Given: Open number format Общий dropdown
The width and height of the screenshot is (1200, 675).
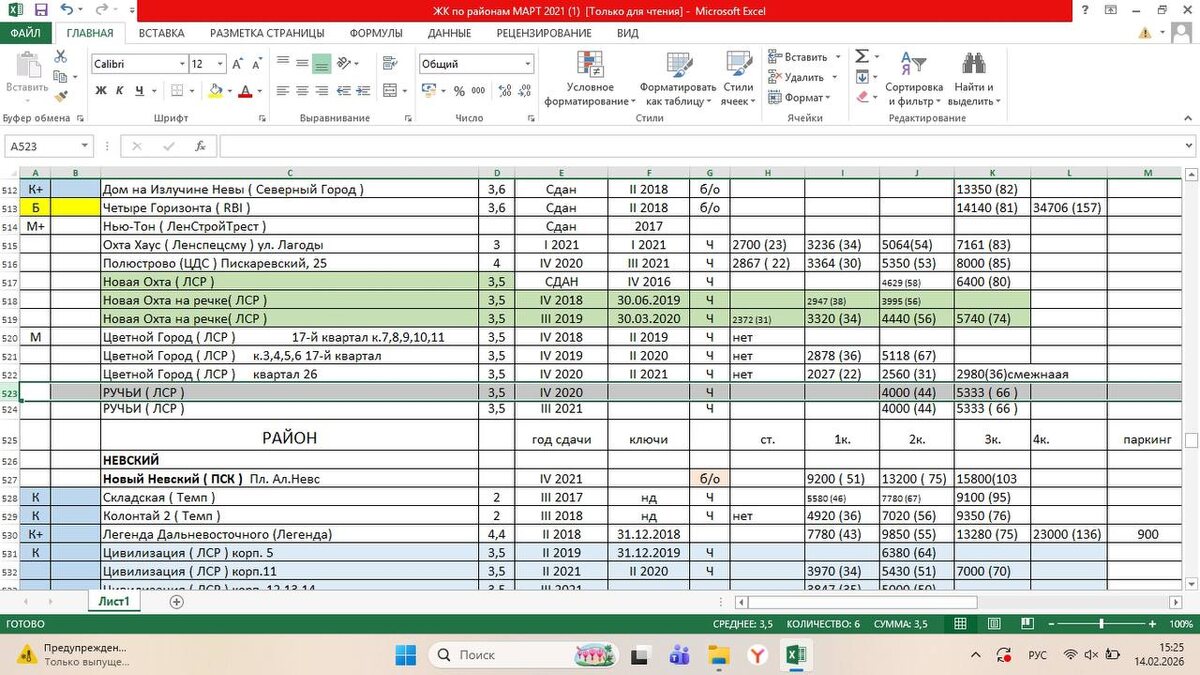Looking at the screenshot, I should coord(528,64).
